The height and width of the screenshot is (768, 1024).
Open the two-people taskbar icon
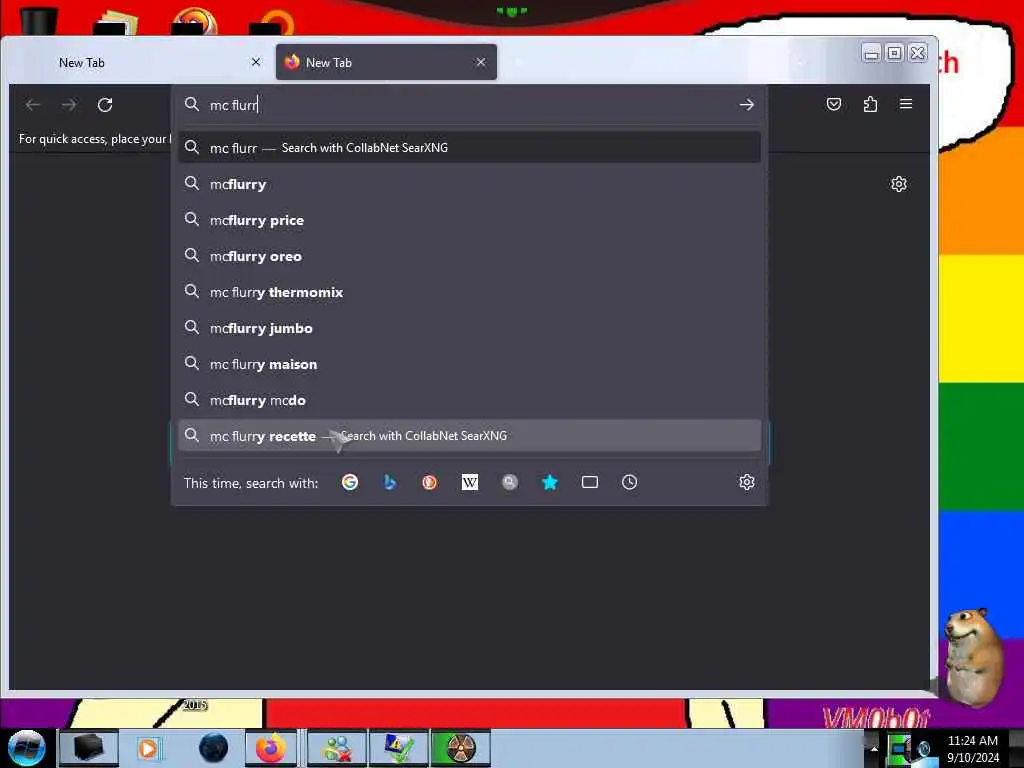(337, 748)
